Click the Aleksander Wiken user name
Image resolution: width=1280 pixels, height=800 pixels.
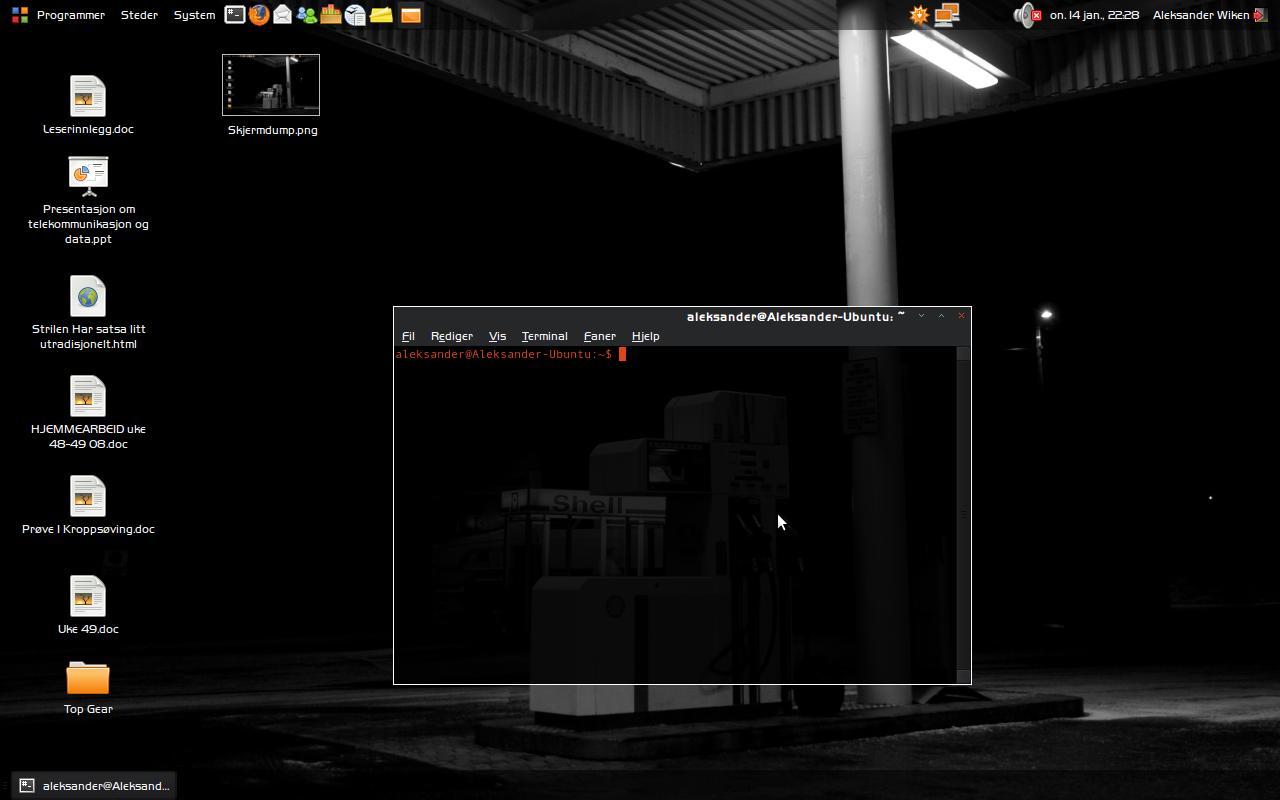coord(1201,15)
